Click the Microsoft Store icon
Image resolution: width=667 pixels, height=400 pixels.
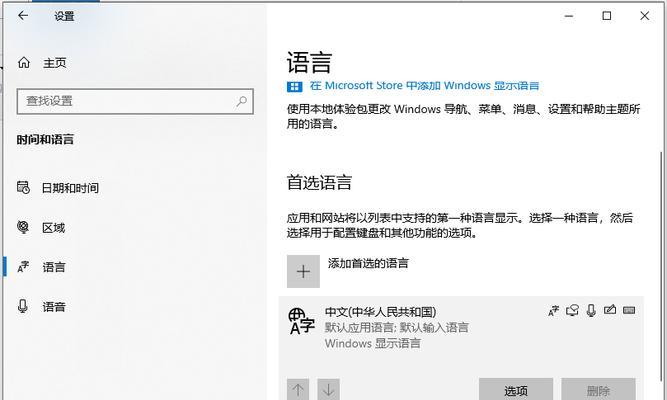294,86
